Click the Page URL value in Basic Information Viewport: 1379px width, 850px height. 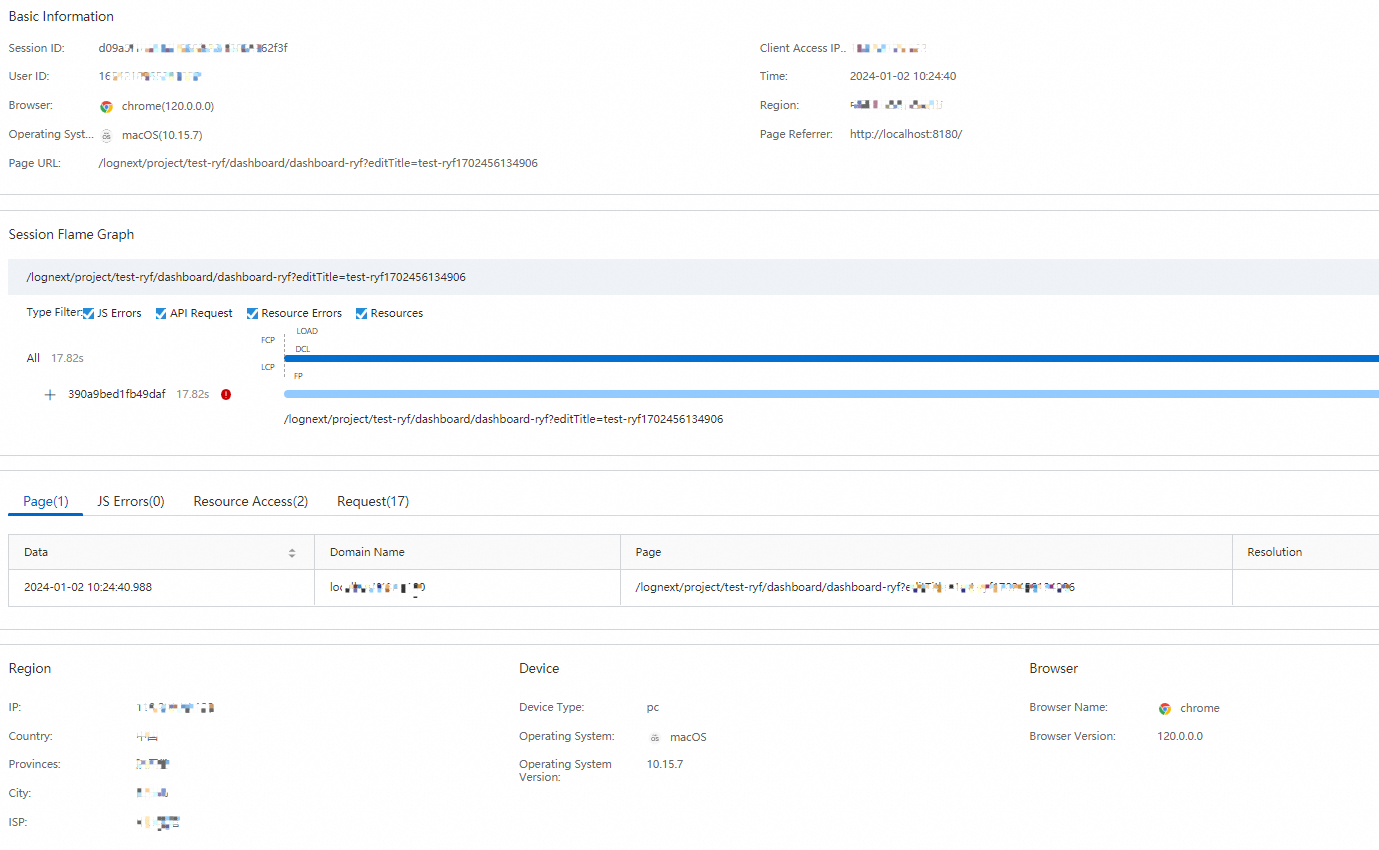point(318,163)
